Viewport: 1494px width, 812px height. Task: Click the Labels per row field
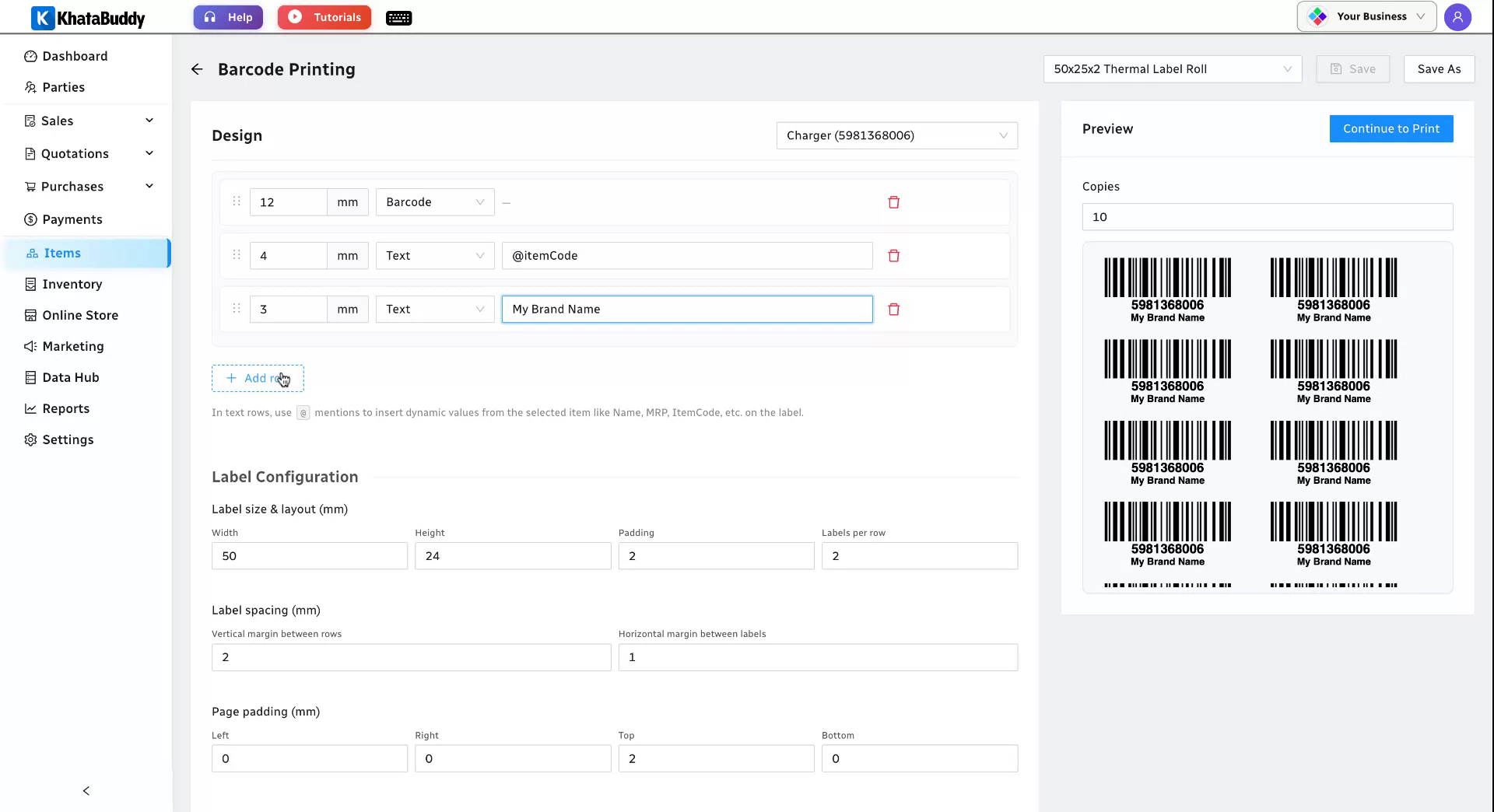[x=920, y=556]
